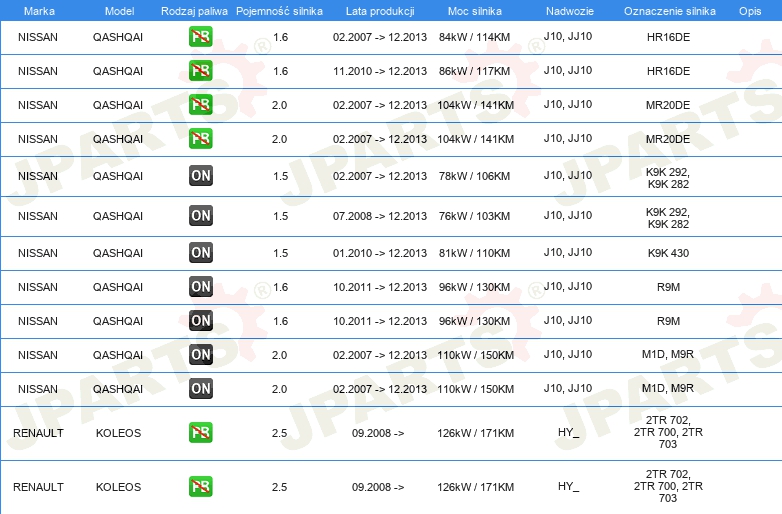Click petrol icon in first Renault Koleos row
782x514 pixels.
(x=200, y=432)
